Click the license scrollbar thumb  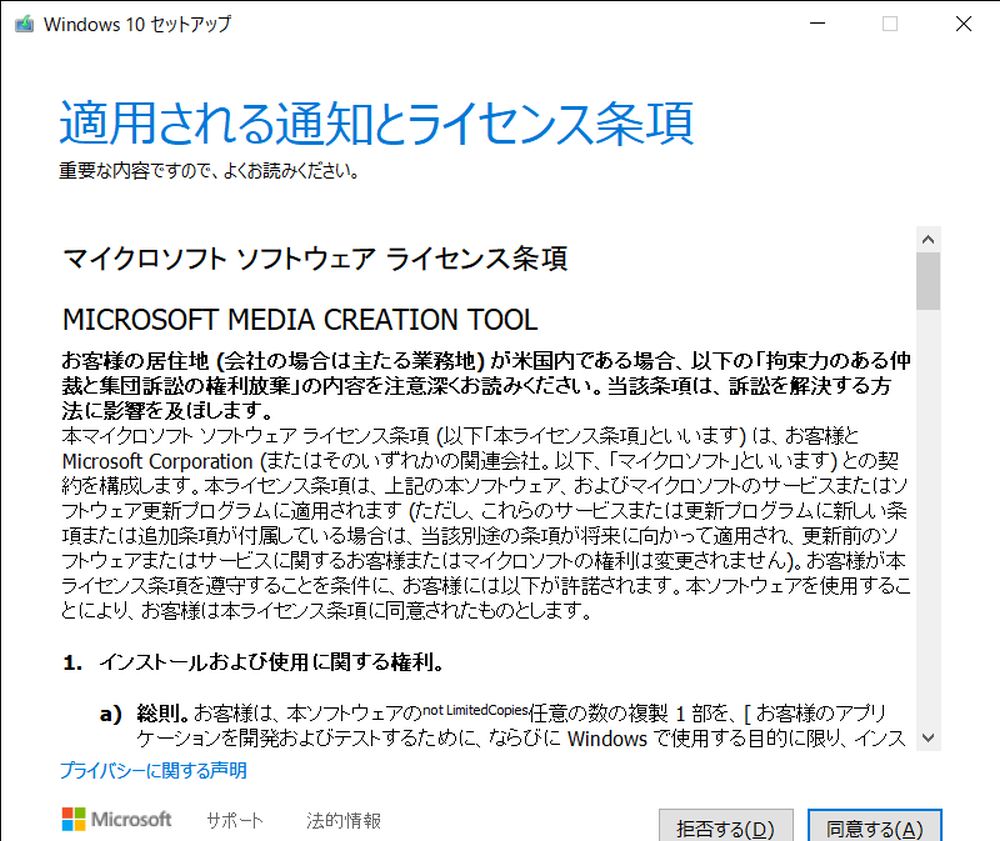929,281
